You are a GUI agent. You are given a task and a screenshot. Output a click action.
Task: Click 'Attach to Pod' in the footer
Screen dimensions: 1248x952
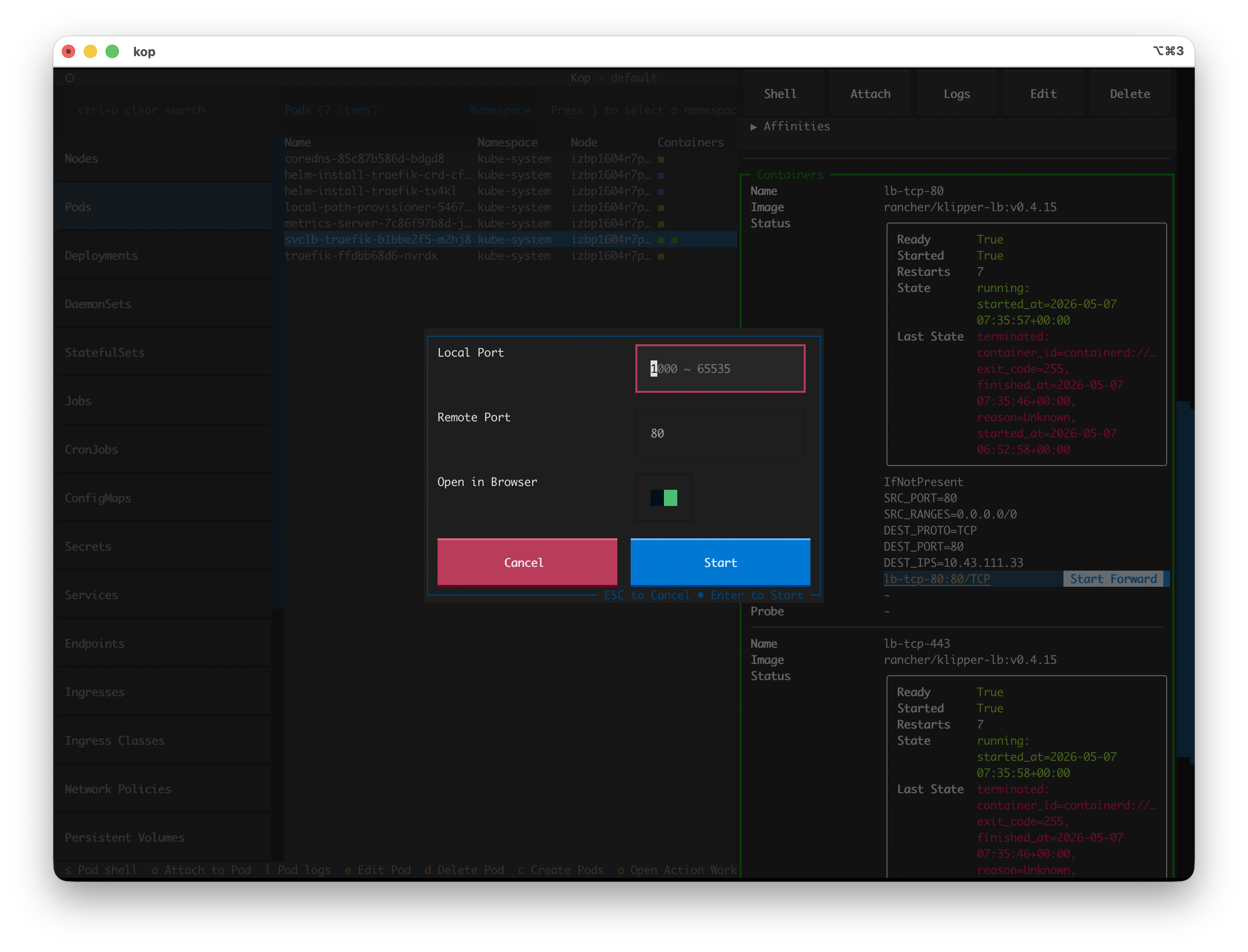[201, 869]
